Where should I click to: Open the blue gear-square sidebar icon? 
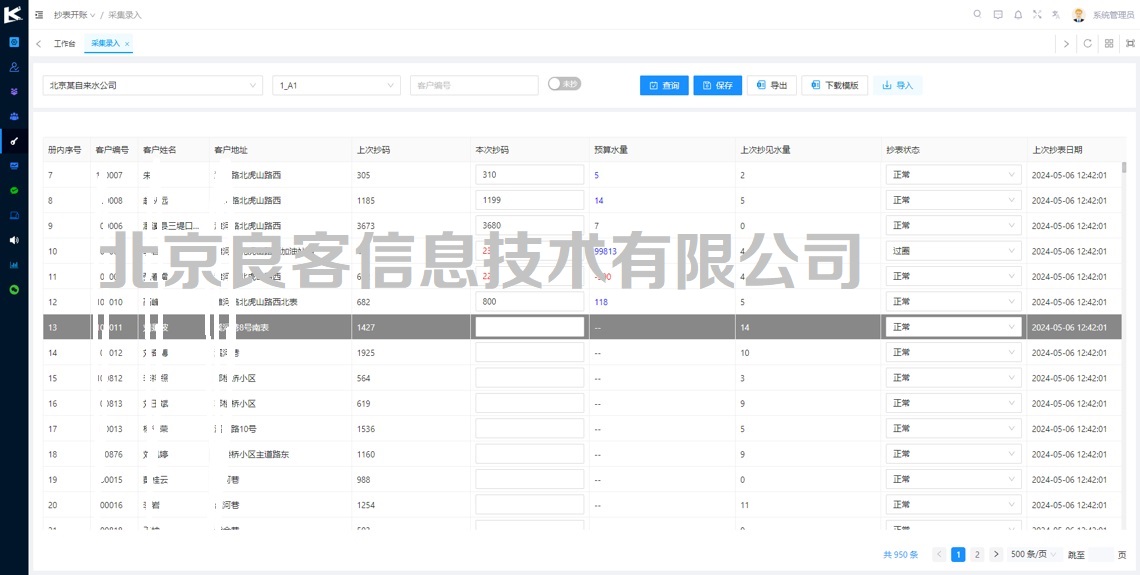14,42
